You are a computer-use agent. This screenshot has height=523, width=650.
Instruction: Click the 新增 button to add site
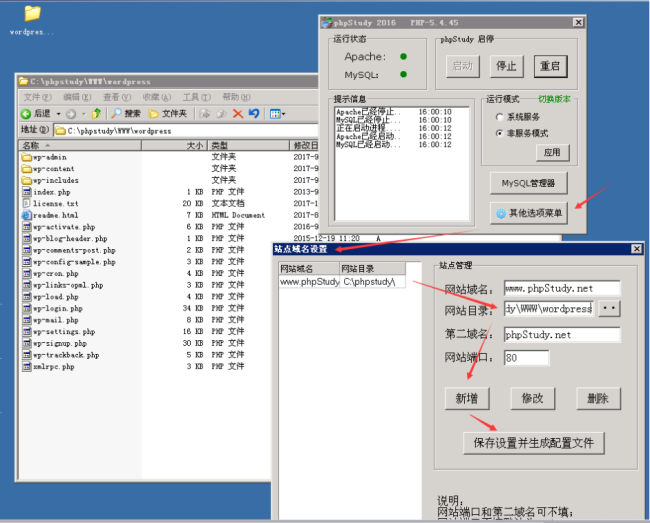coord(466,398)
